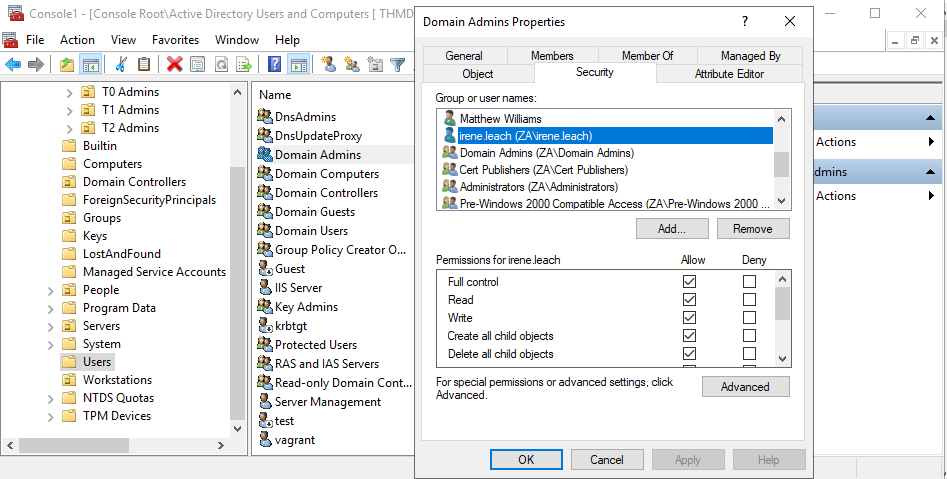This screenshot has height=479, width=947.
Task: Expand the People tree node
Action: click(51, 291)
